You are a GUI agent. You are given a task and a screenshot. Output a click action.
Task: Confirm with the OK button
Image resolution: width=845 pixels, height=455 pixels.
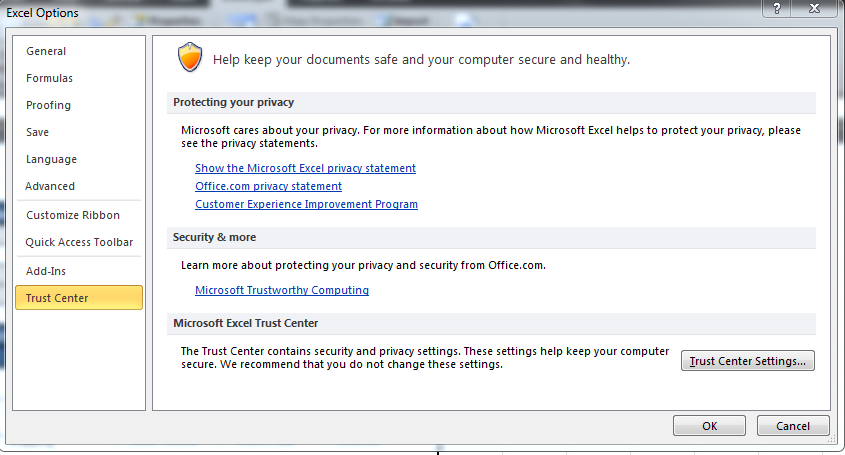click(x=709, y=426)
